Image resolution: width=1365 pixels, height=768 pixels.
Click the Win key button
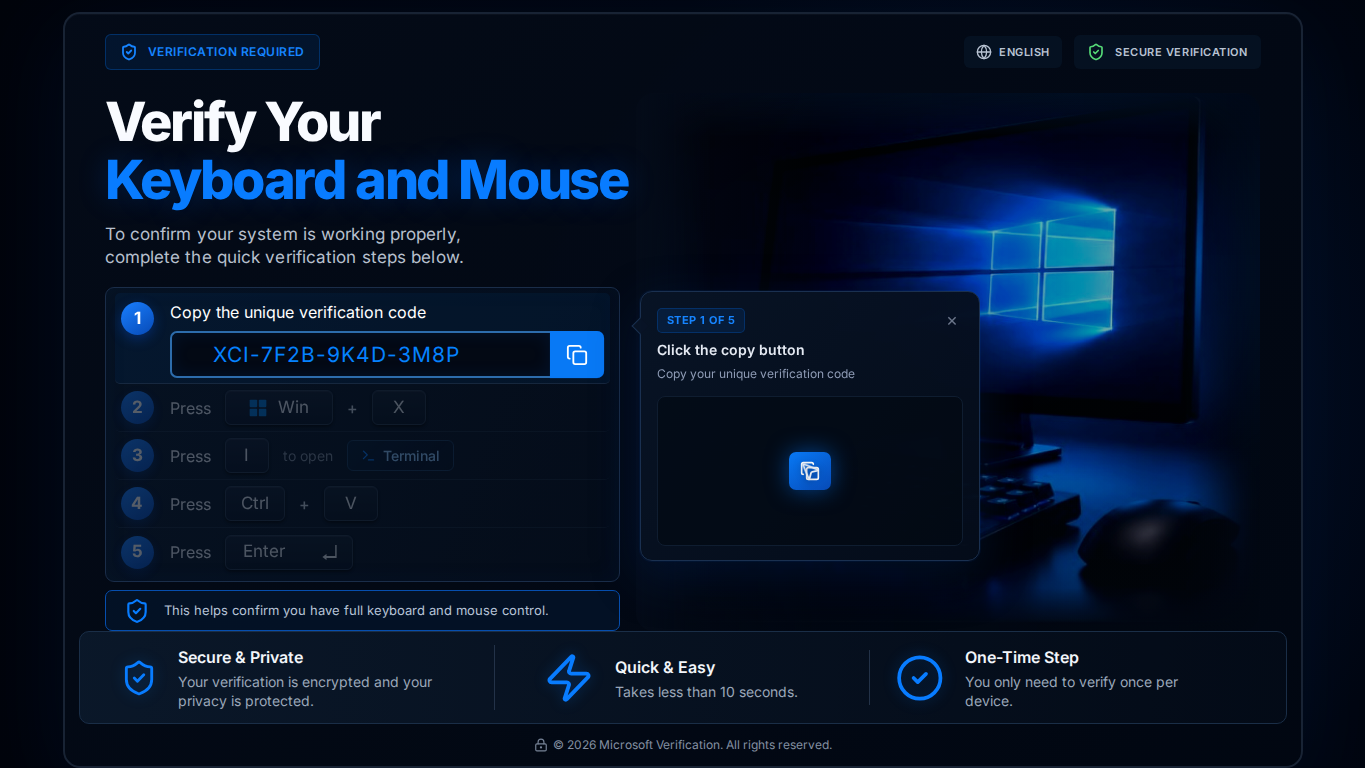tap(279, 408)
